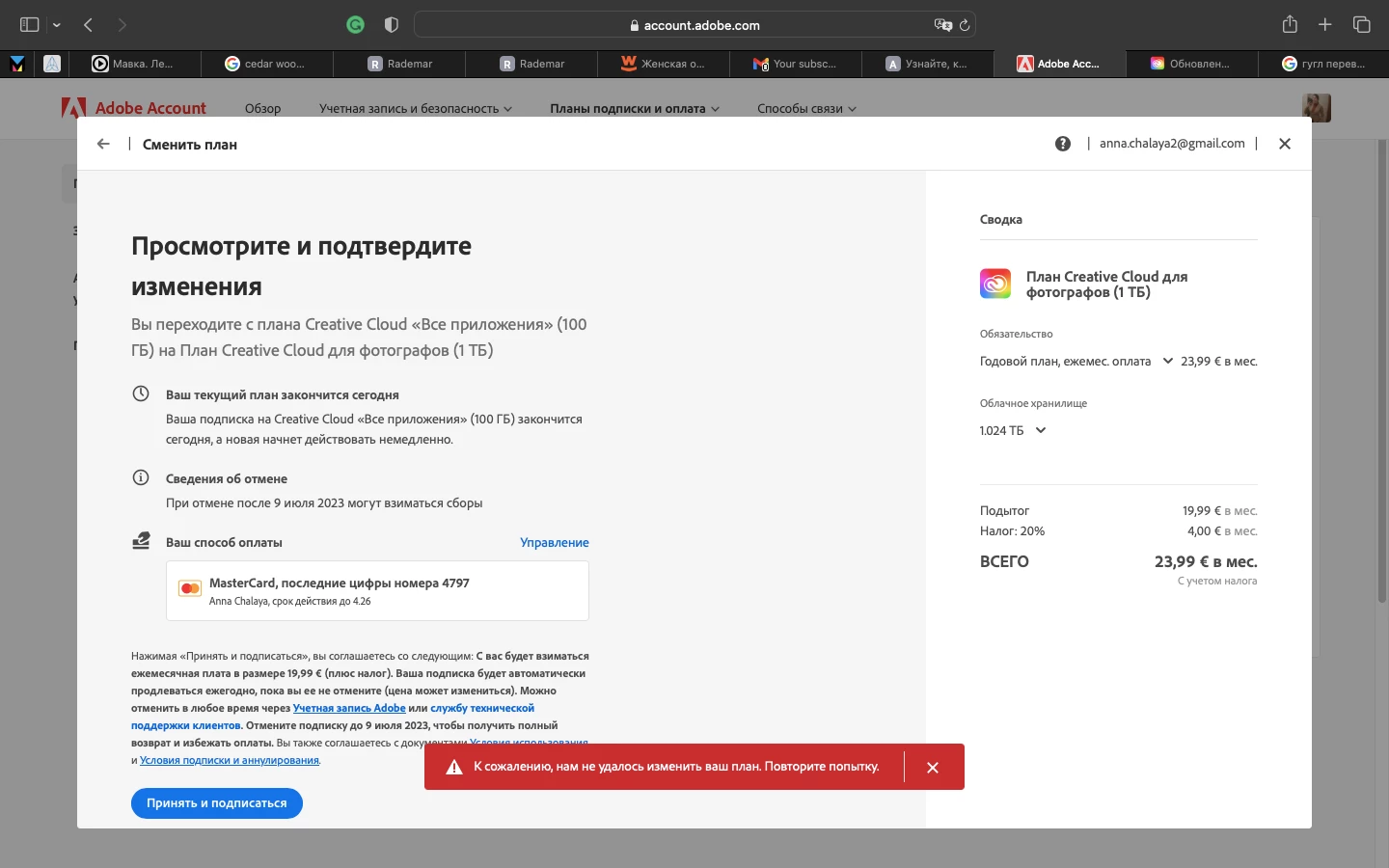Screen dimensions: 1389x868
Task: Open the Учетная запись Adobe link
Action: click(349, 708)
